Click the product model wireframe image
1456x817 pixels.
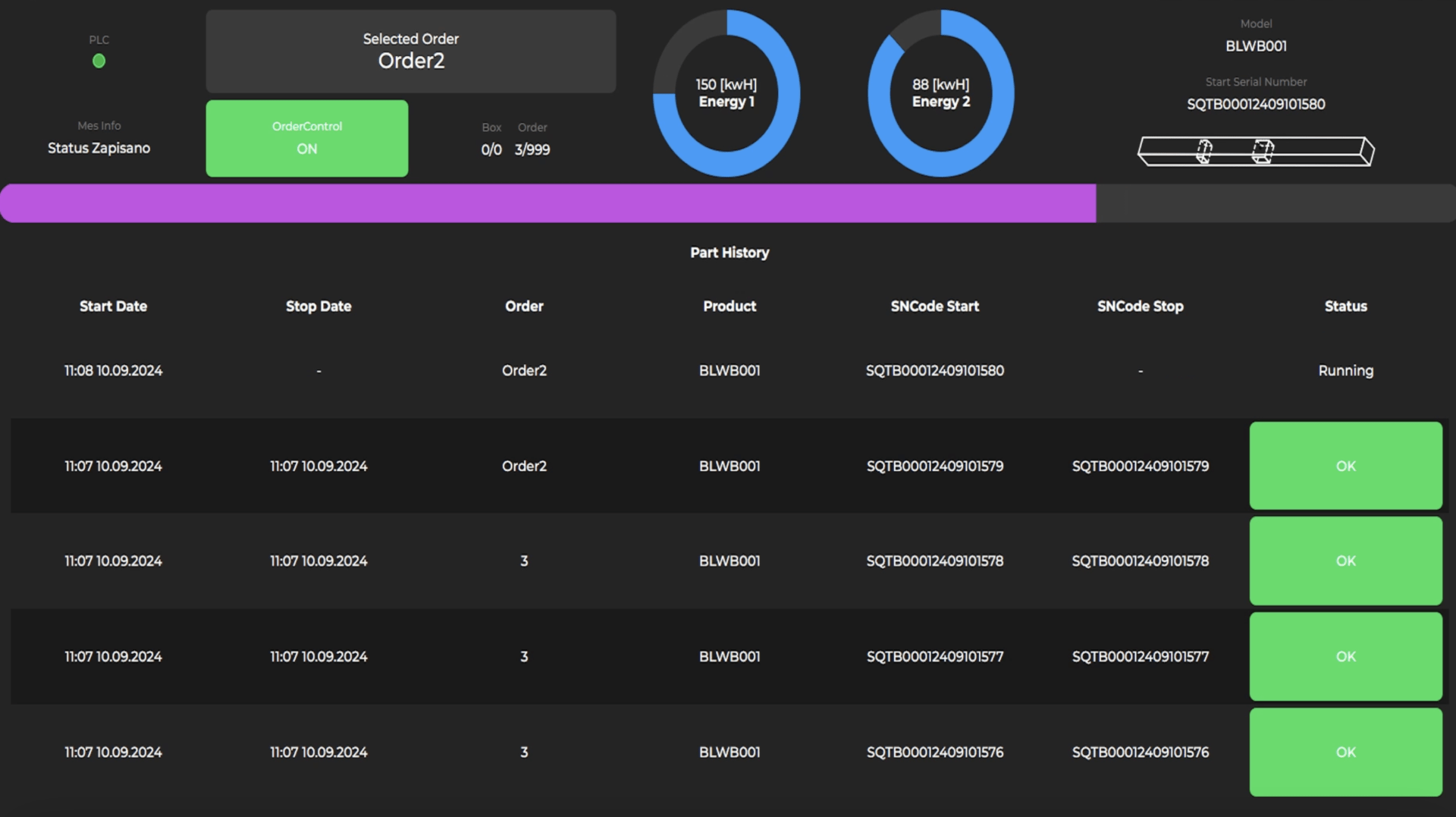click(1256, 151)
